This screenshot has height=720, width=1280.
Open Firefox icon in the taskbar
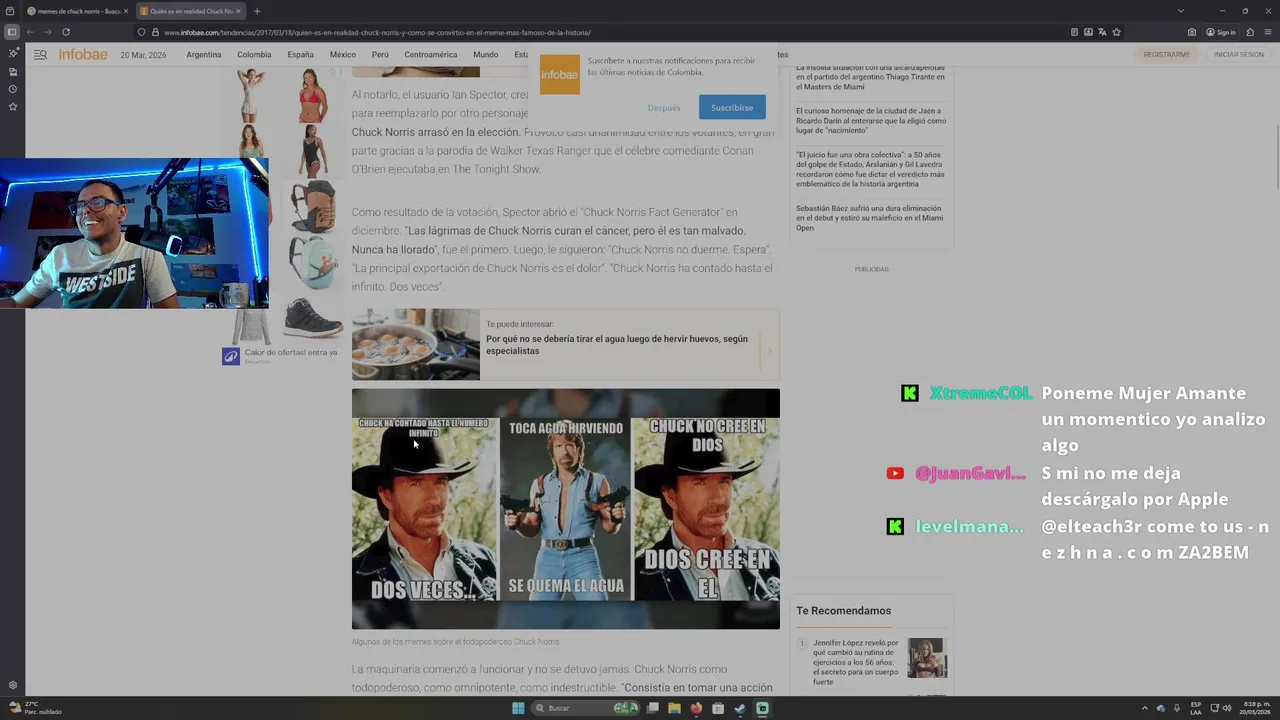point(696,708)
